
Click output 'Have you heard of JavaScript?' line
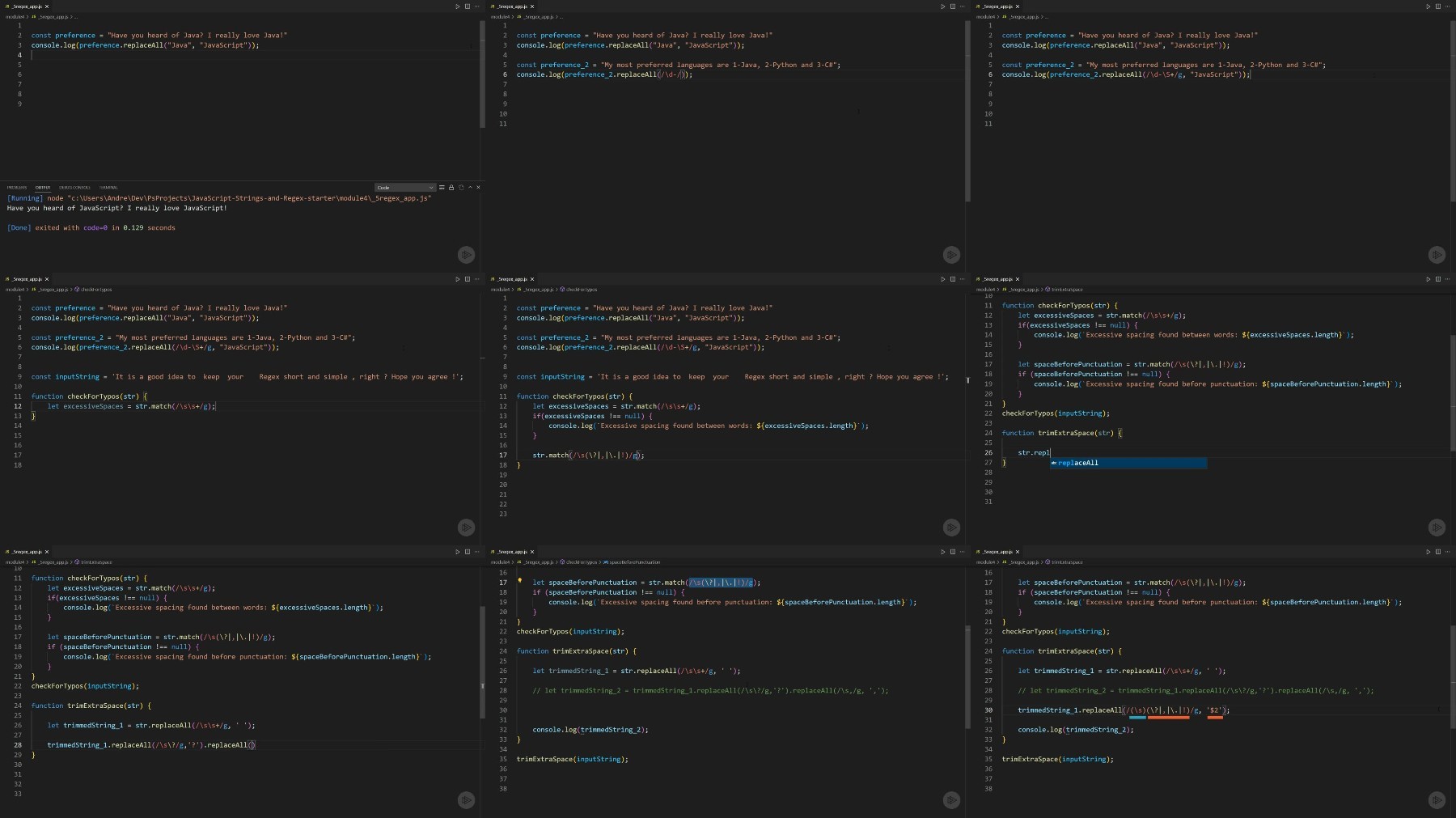(x=117, y=208)
